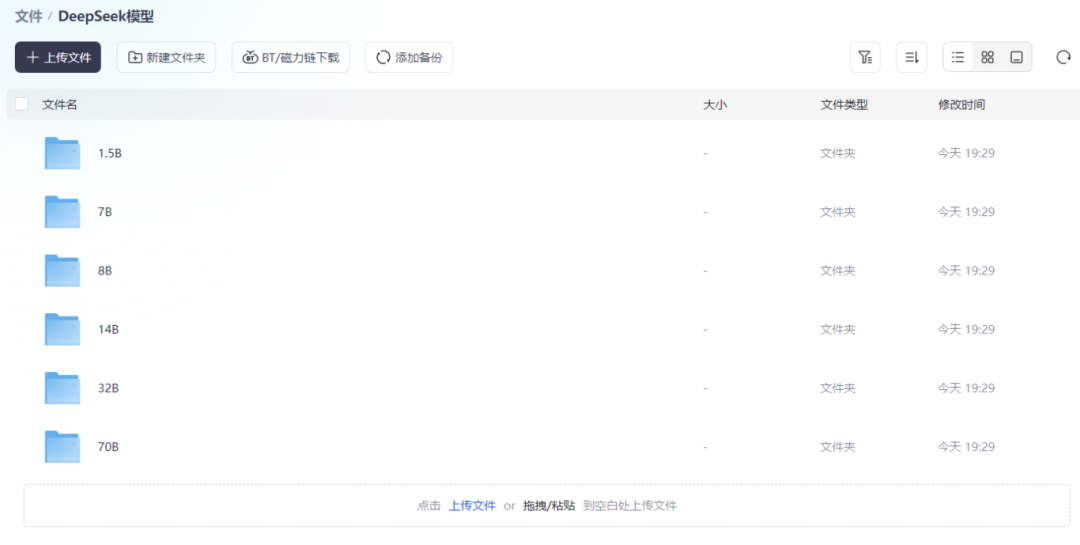Click the 文件夹 type in 8B row

[838, 270]
